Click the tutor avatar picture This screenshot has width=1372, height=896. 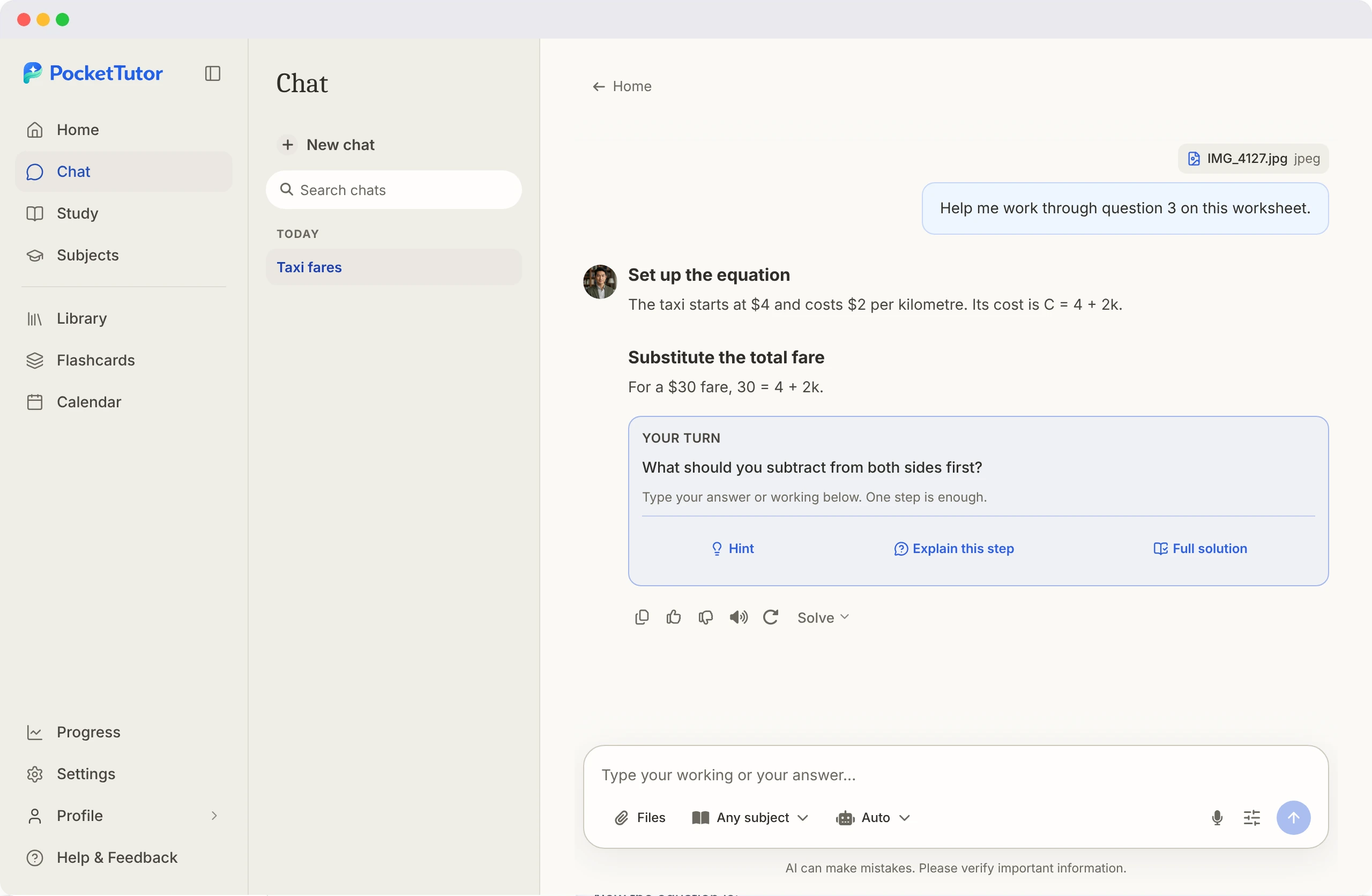click(x=600, y=281)
